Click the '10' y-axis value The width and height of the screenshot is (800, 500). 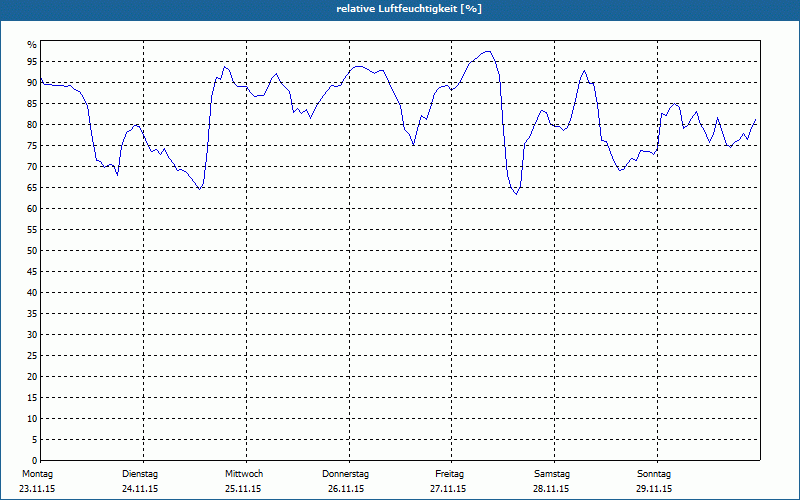pos(32,419)
